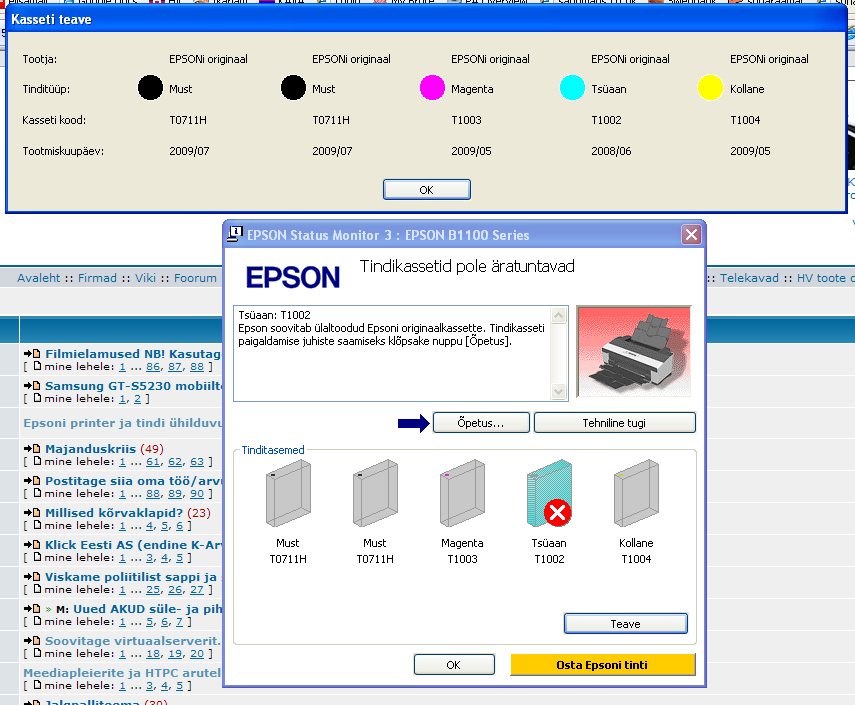Screen dimensions: 855x705
Task: Open the Postitage siia oma töö topic
Action: pos(134,481)
